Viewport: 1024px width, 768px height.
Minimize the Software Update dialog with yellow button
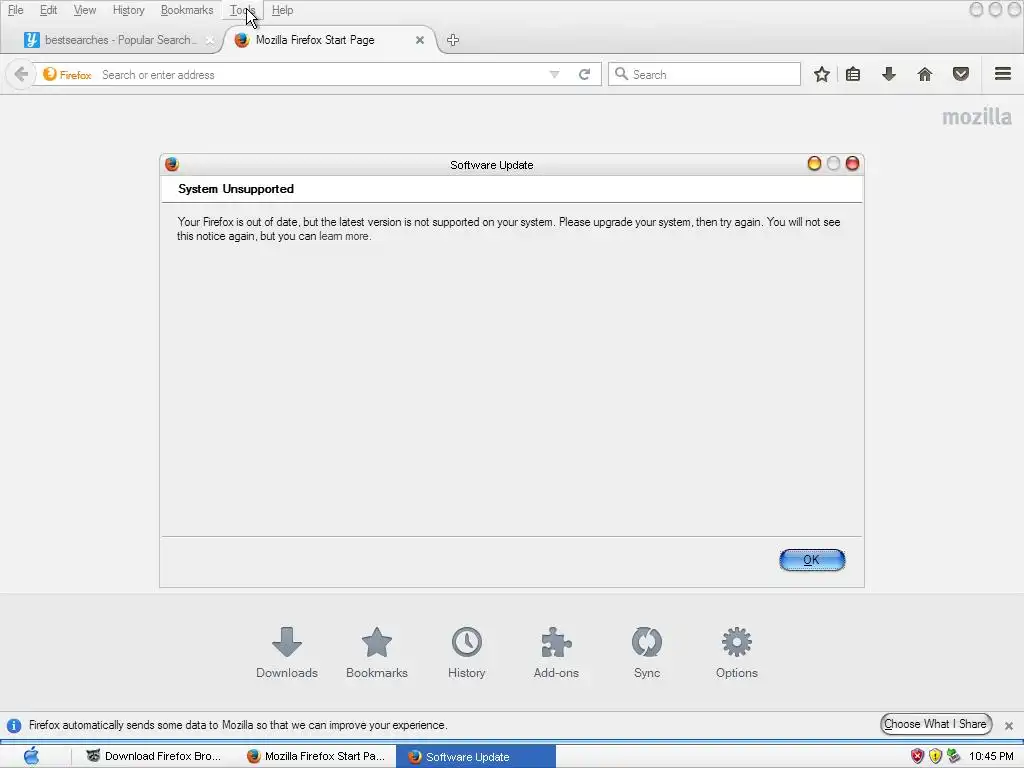pyautogui.click(x=814, y=163)
